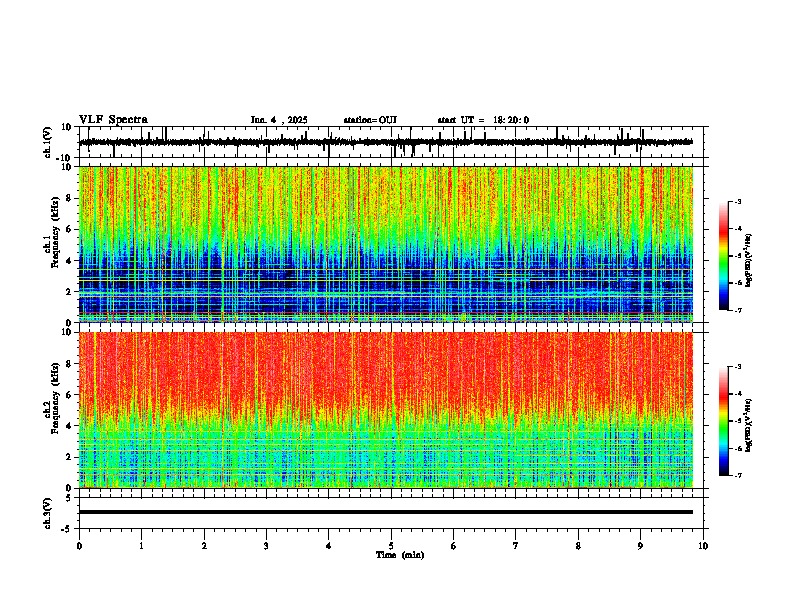Screen dimensions: 792x612
Task: Click time axis tick label "2"
Action: pyautogui.click(x=204, y=546)
